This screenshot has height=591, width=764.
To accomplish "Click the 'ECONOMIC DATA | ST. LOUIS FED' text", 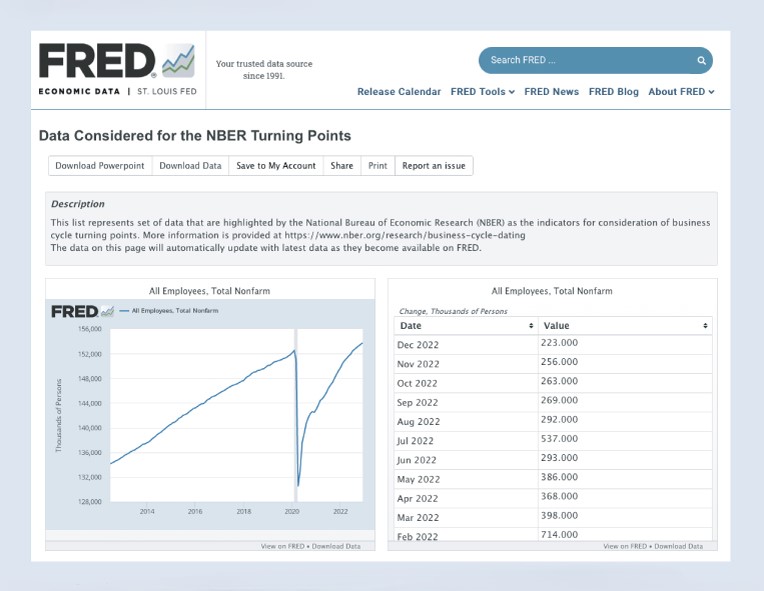I will pyautogui.click(x=117, y=92).
